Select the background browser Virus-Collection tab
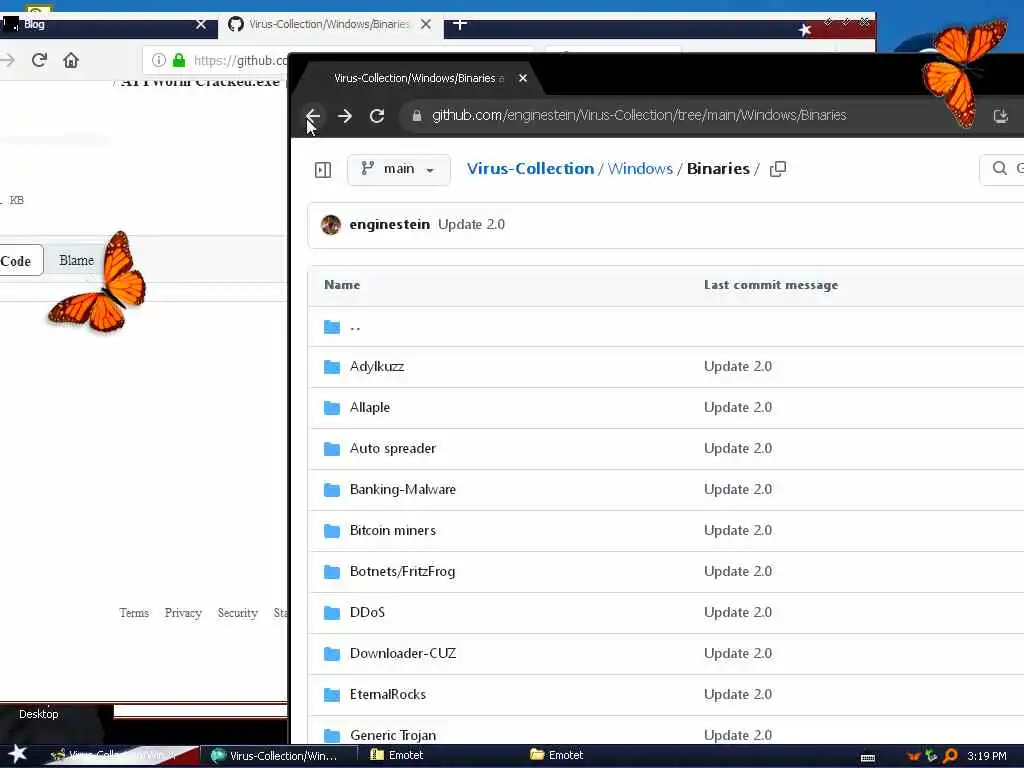1024x768 pixels. tap(328, 25)
